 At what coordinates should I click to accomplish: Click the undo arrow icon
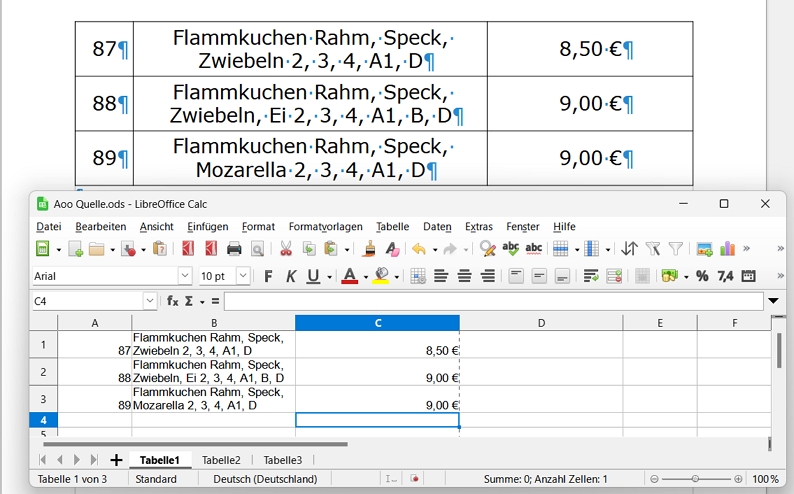tap(418, 249)
